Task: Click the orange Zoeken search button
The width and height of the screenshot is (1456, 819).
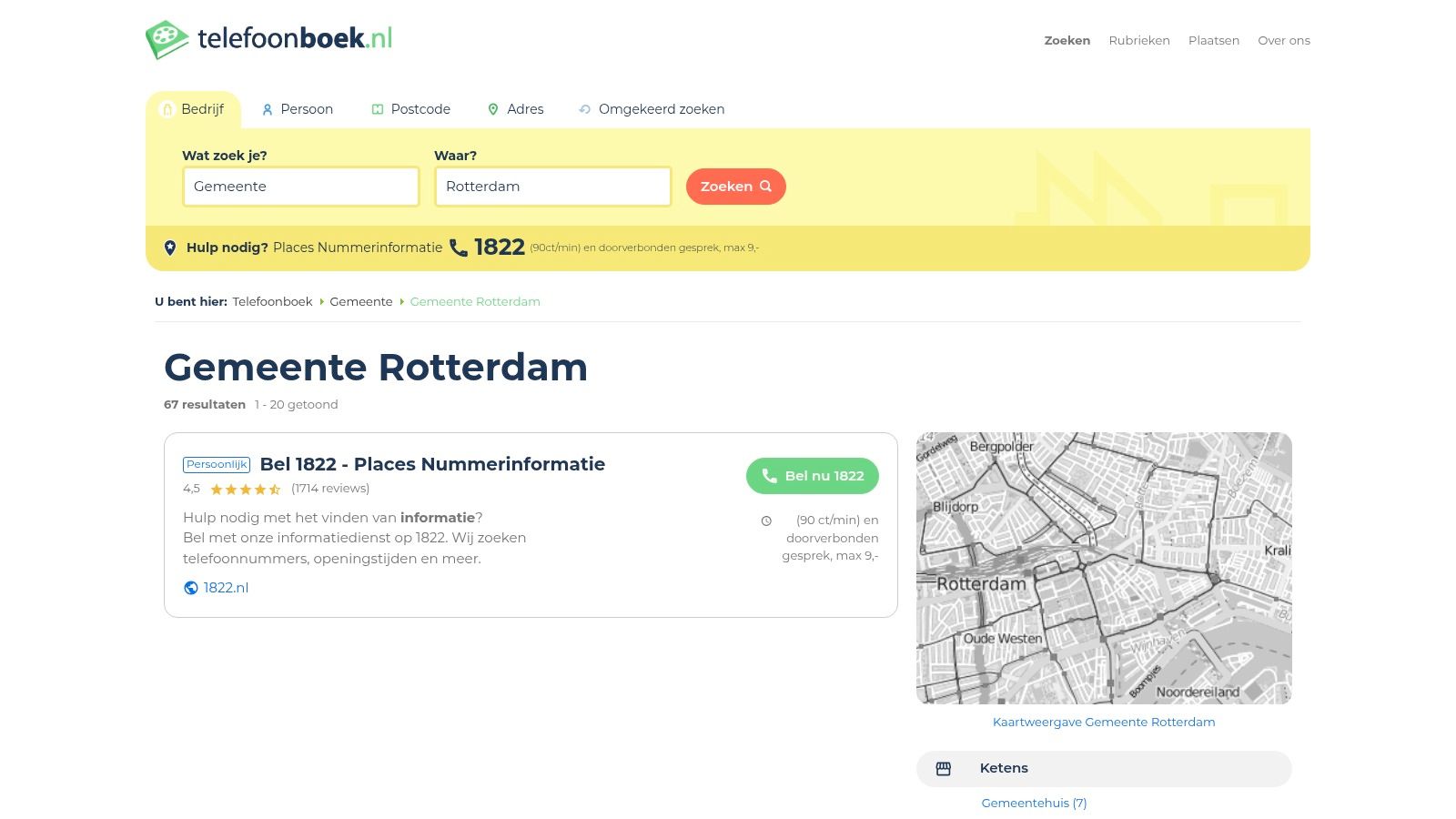Action: click(x=736, y=187)
